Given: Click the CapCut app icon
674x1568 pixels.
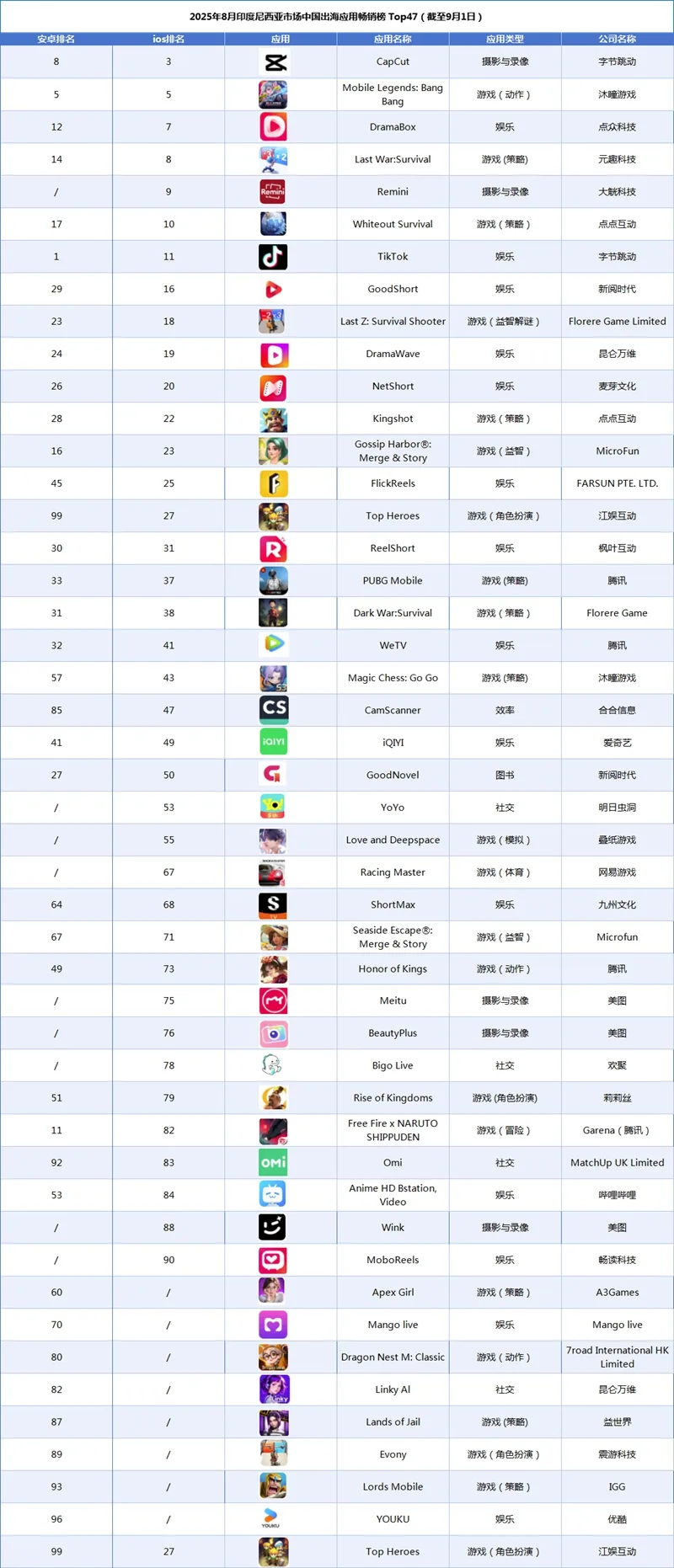Looking at the screenshot, I should coord(275,61).
